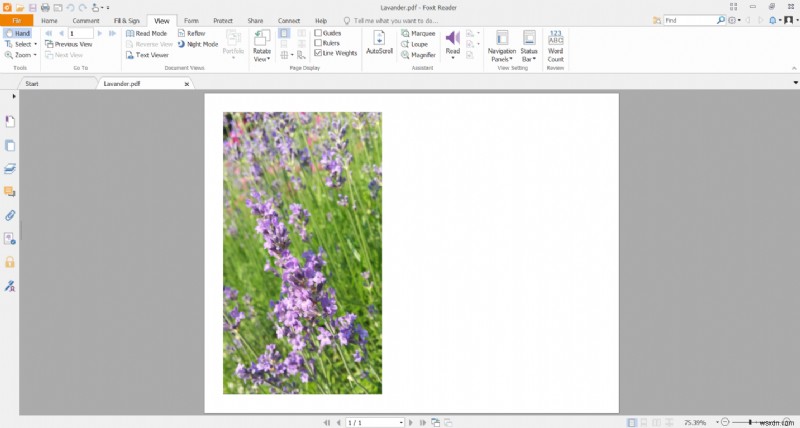Open the Digital Signatures panel in sidebar

click(10, 286)
